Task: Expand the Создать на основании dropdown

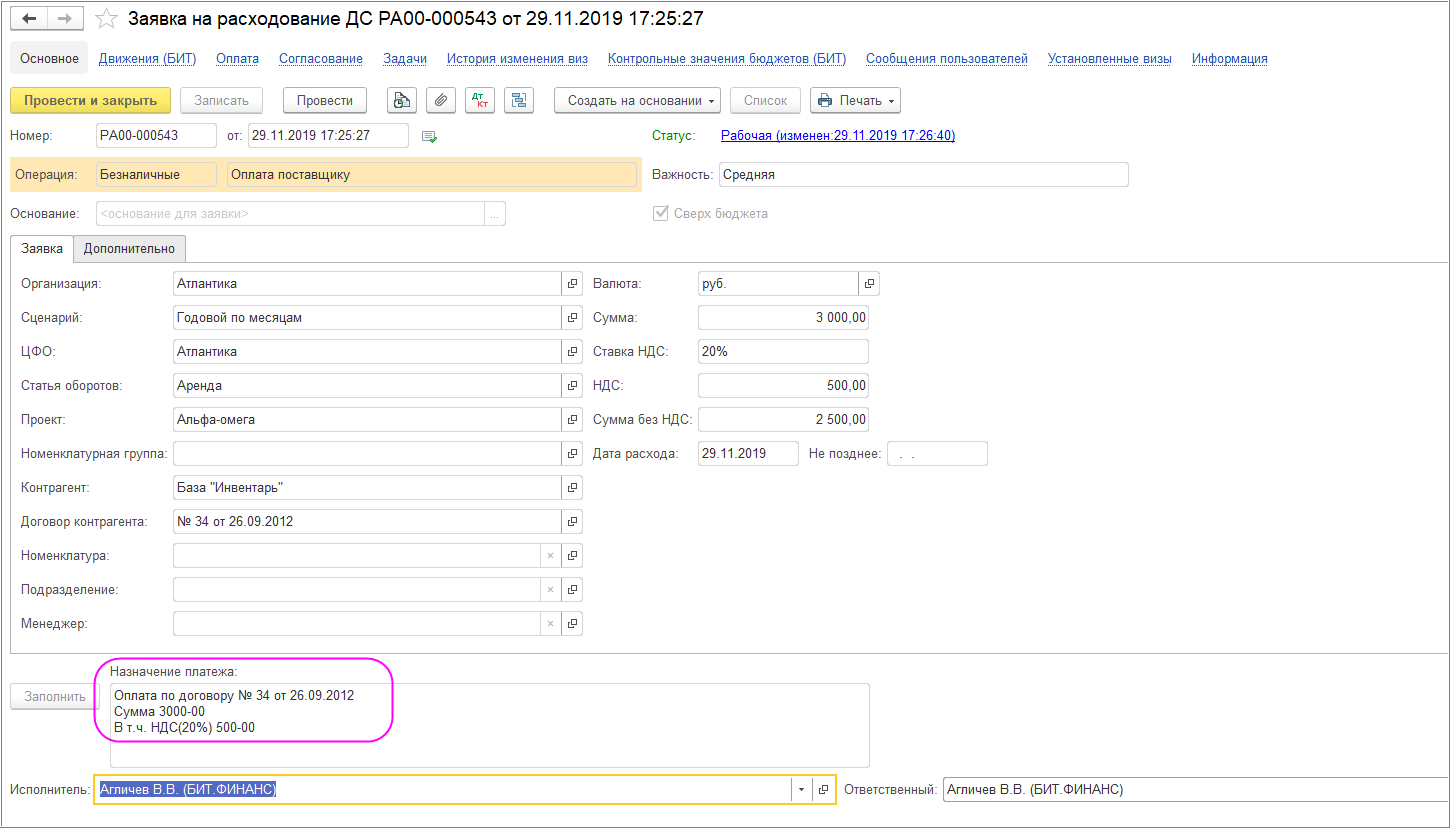Action: coord(637,100)
